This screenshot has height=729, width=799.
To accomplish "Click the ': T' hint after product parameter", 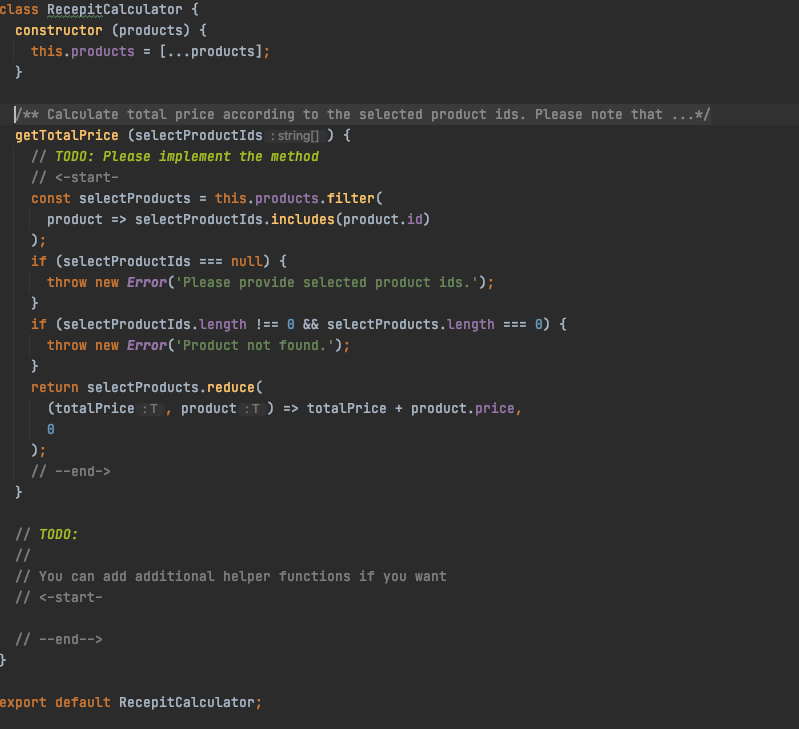I will 252,409.
